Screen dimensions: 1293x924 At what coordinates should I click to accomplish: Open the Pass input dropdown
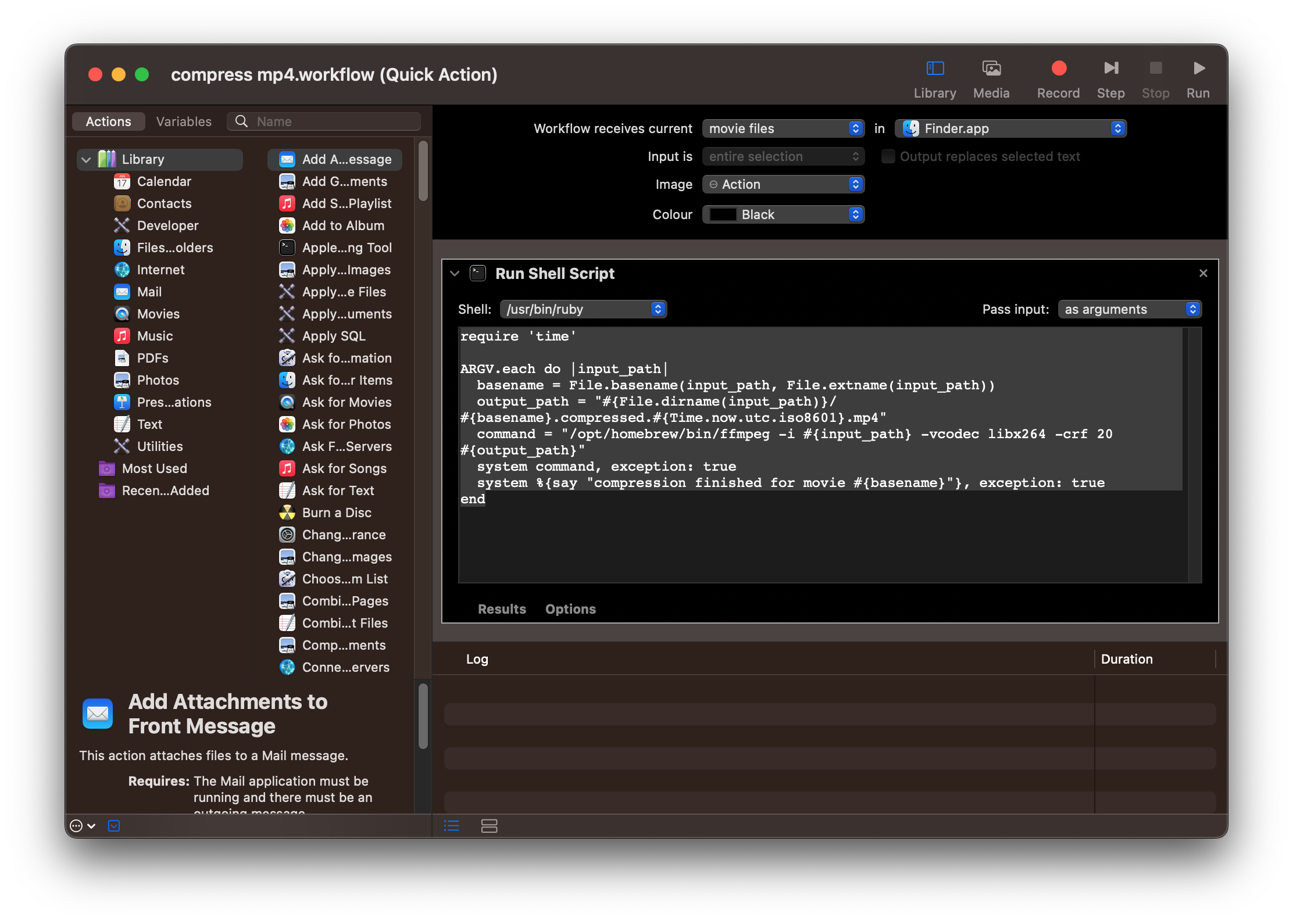click(1129, 309)
